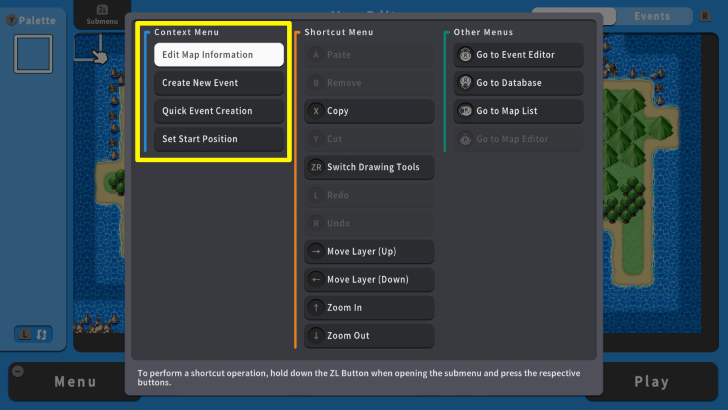
Task: Click the A button icon beside Paste
Action: click(316, 55)
